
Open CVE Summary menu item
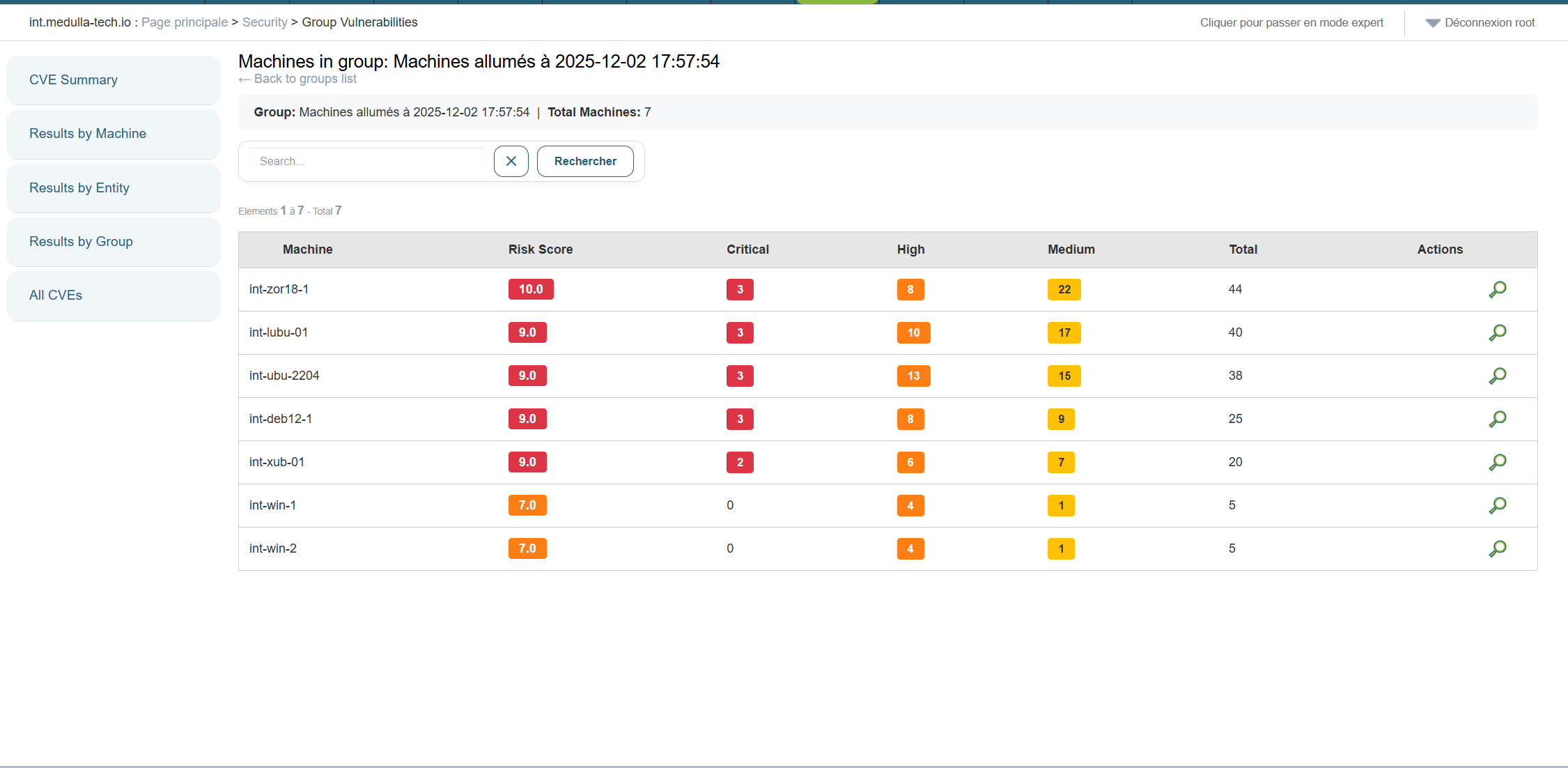pos(73,80)
